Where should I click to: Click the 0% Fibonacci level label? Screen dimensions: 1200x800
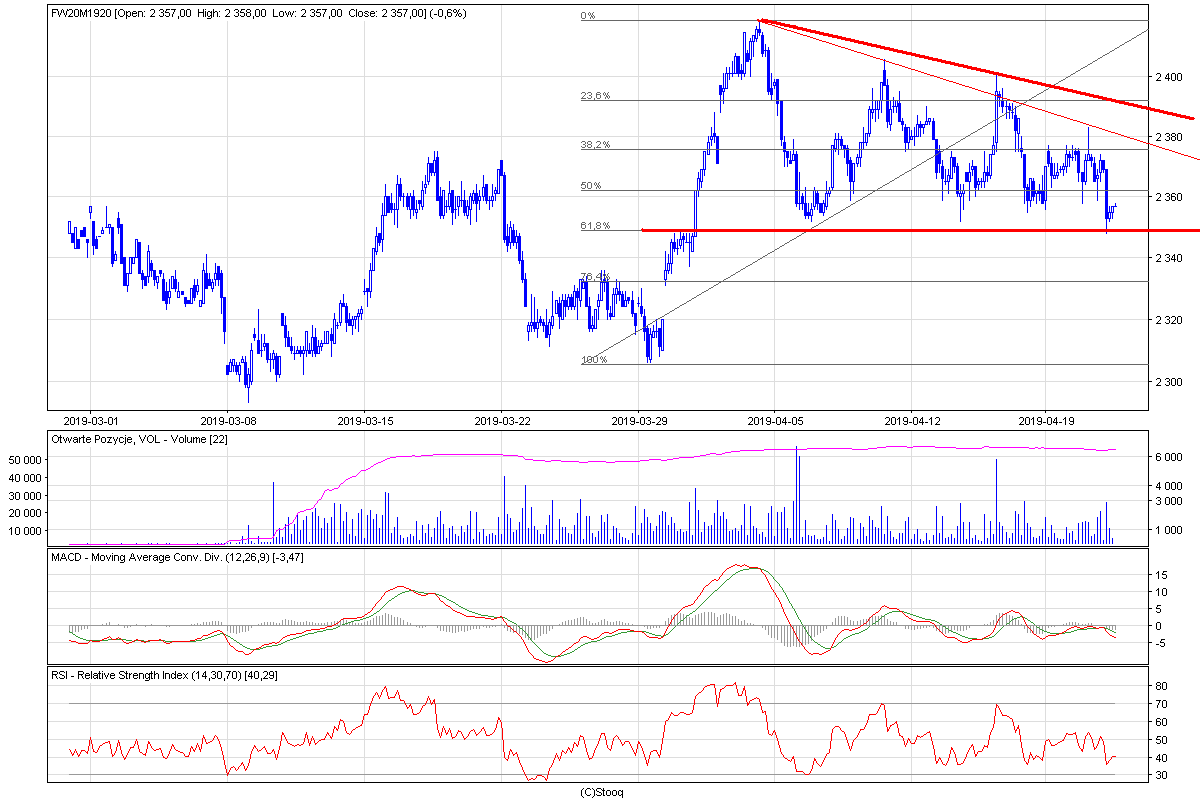588,16
